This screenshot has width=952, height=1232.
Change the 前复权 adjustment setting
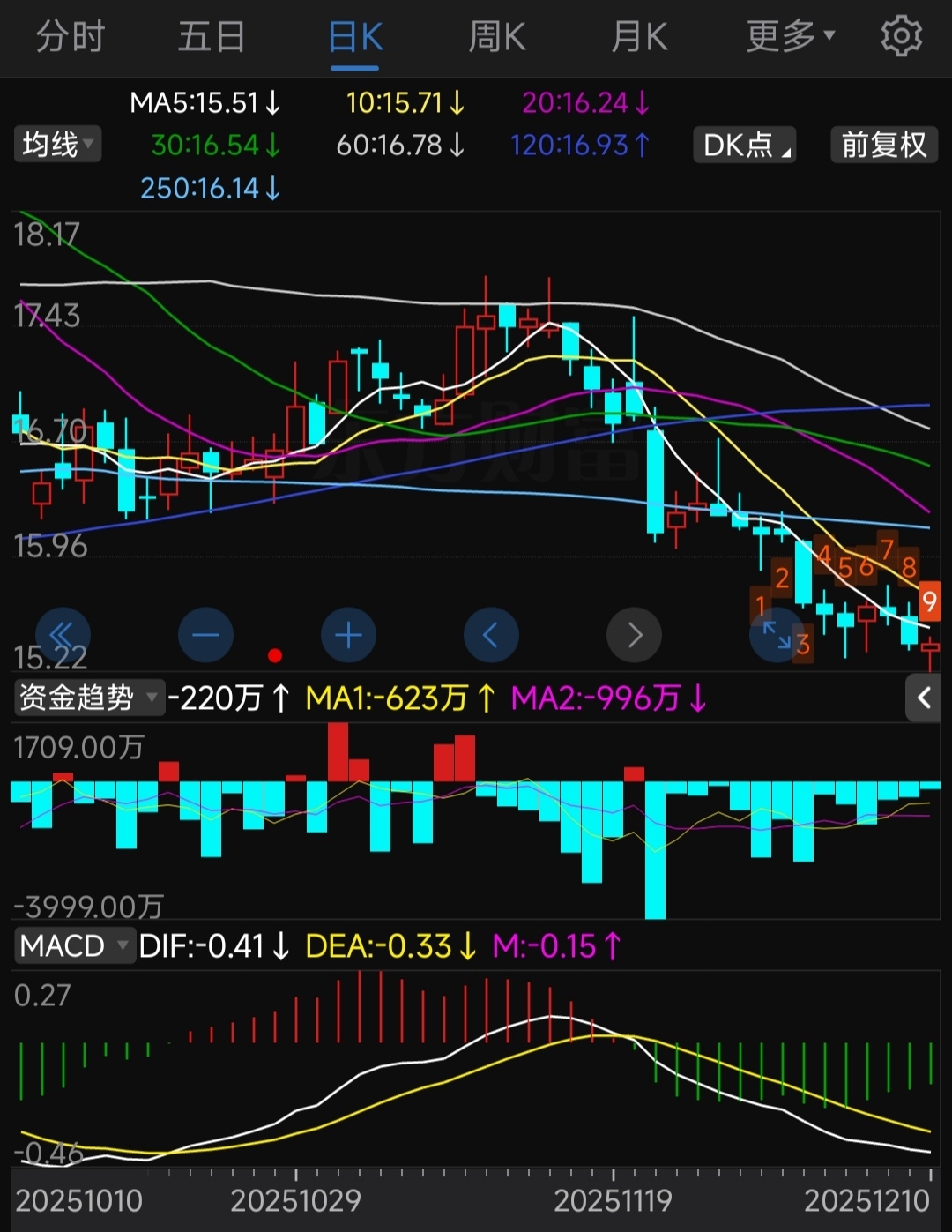tap(884, 145)
